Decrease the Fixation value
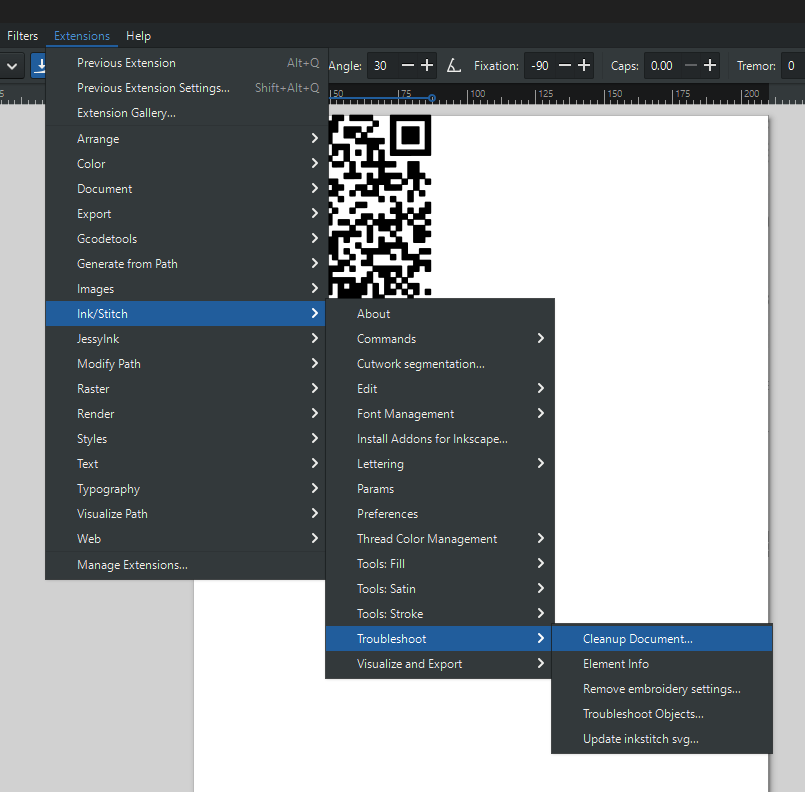 [565, 66]
